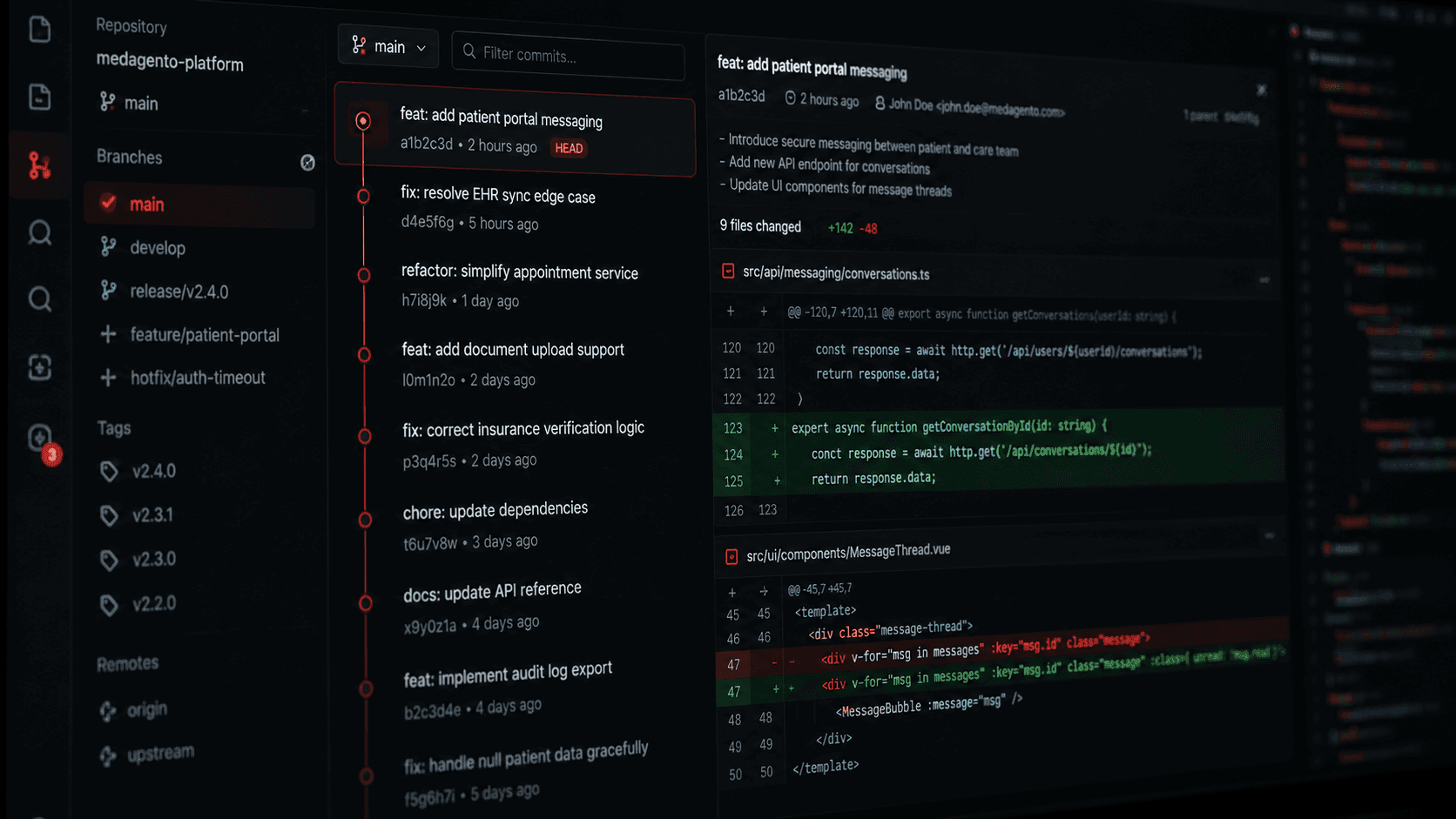Expand context above line 120 hunk
Image resolution: width=1456 pixels, height=819 pixels.
point(731,311)
